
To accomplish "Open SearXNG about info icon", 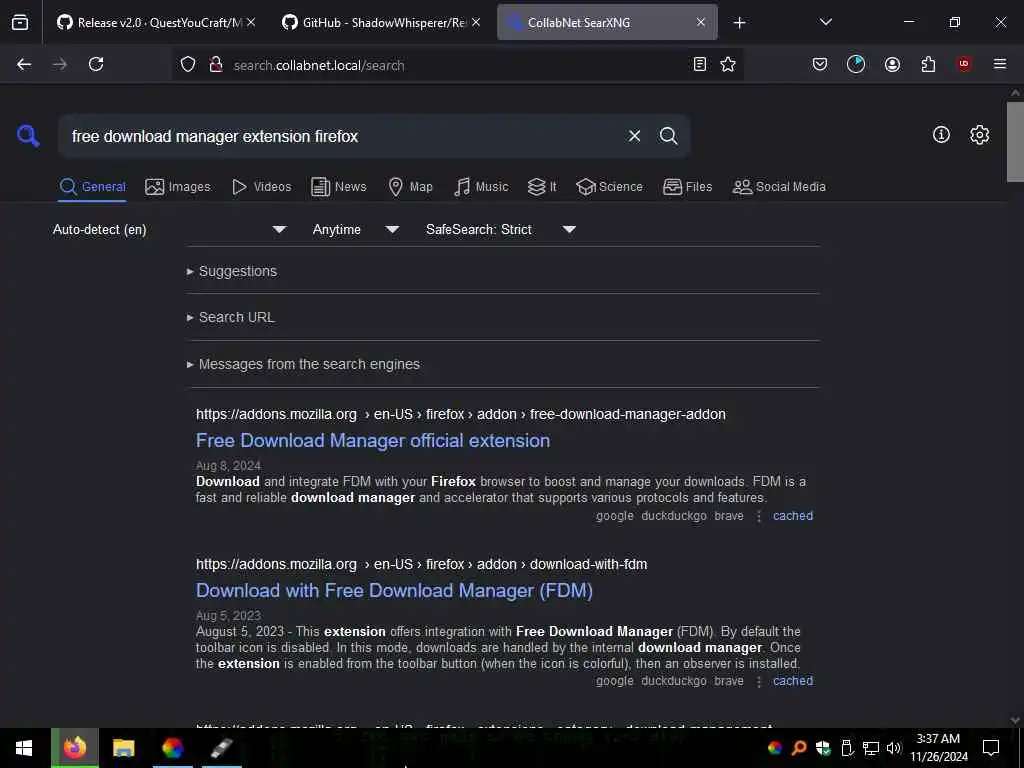I will tap(941, 135).
